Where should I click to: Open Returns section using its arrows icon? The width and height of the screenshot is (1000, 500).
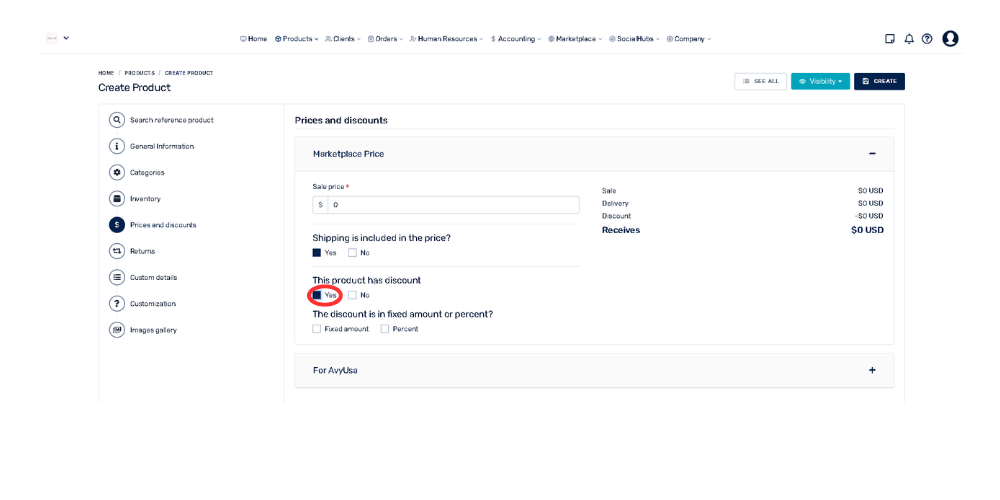point(117,251)
